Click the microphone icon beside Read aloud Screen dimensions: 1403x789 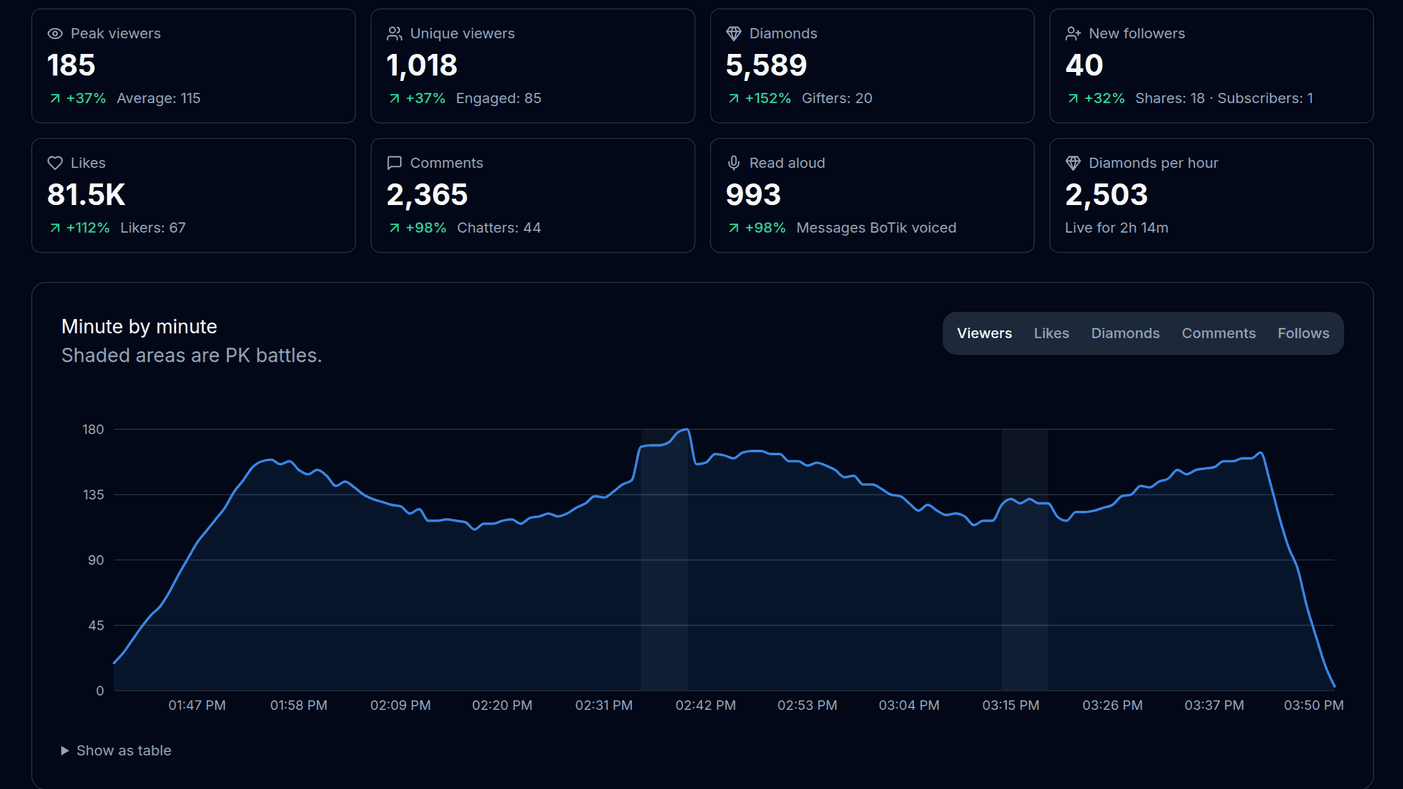(x=733, y=163)
